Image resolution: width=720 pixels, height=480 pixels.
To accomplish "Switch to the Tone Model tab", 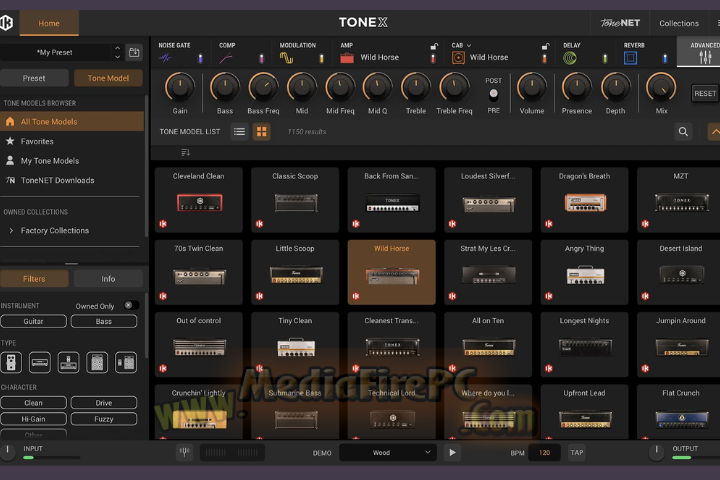I will pyautogui.click(x=108, y=78).
